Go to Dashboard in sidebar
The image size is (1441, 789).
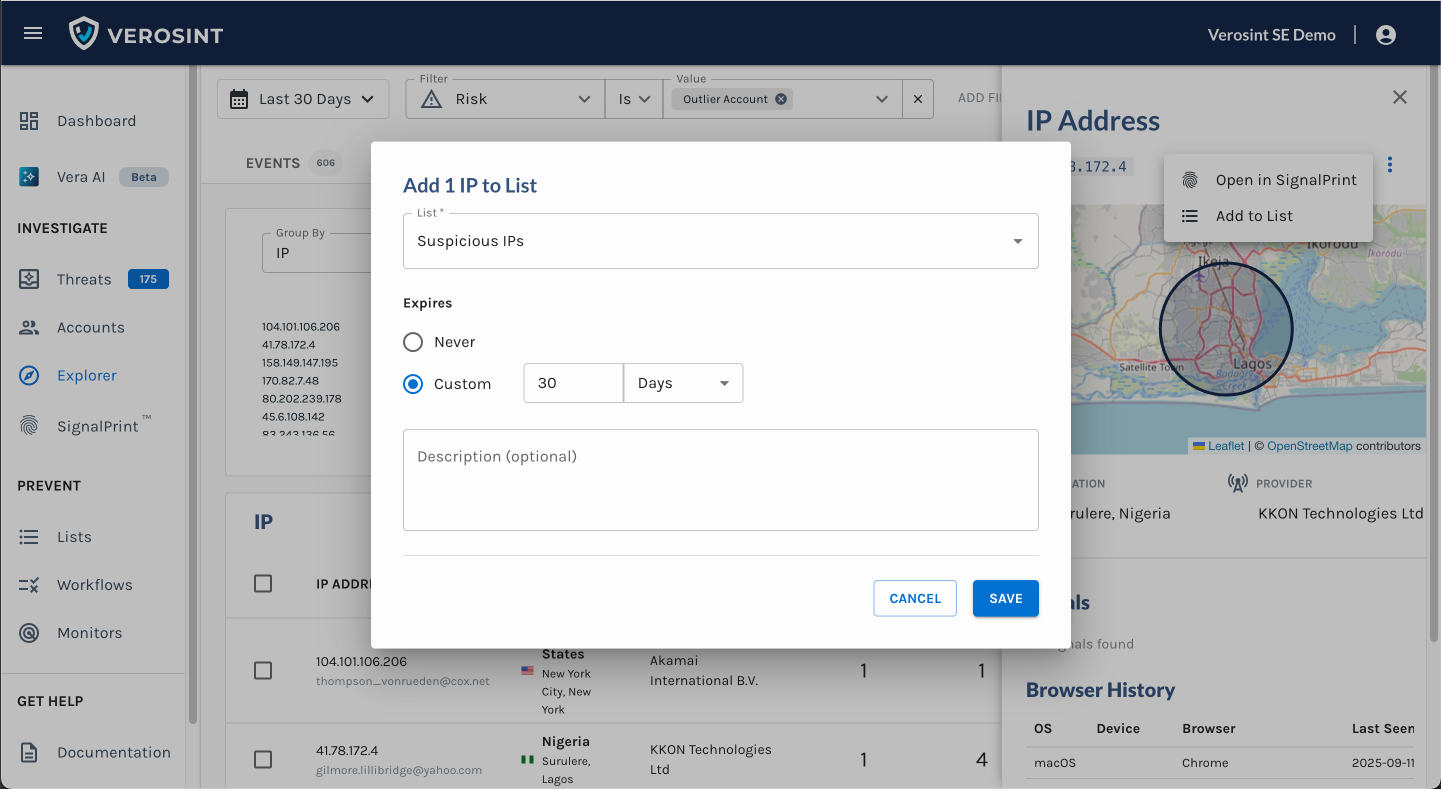point(94,121)
